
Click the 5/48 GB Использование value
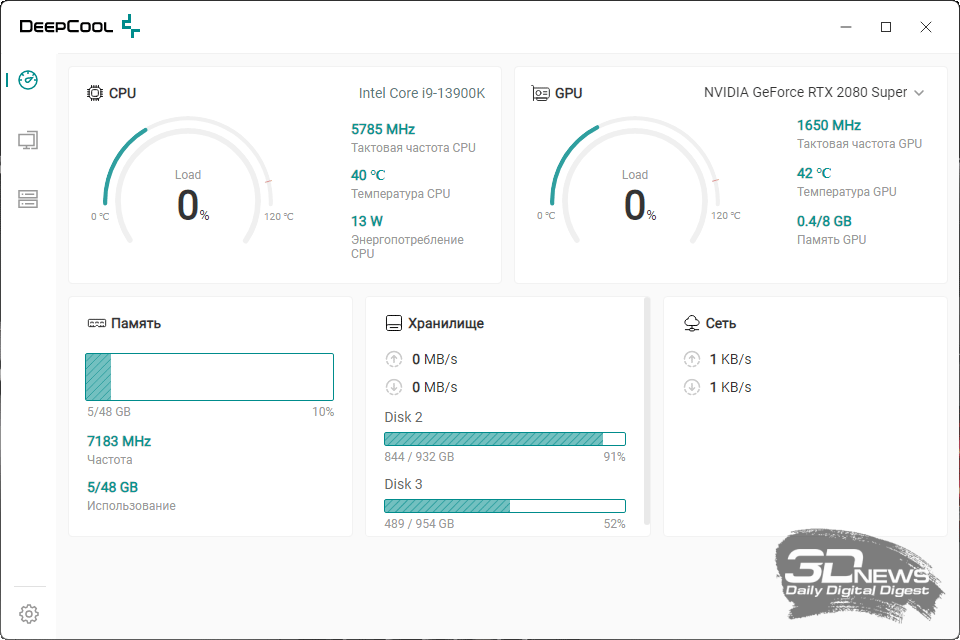coord(113,487)
